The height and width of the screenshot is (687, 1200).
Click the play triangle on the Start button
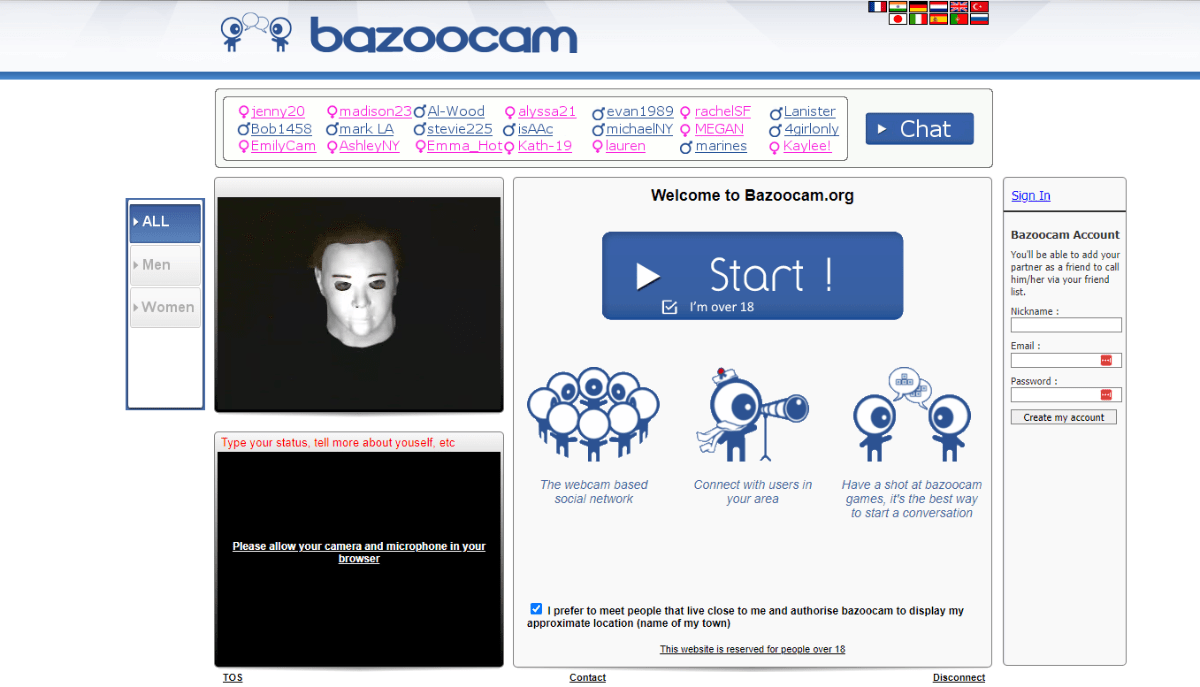tap(648, 276)
